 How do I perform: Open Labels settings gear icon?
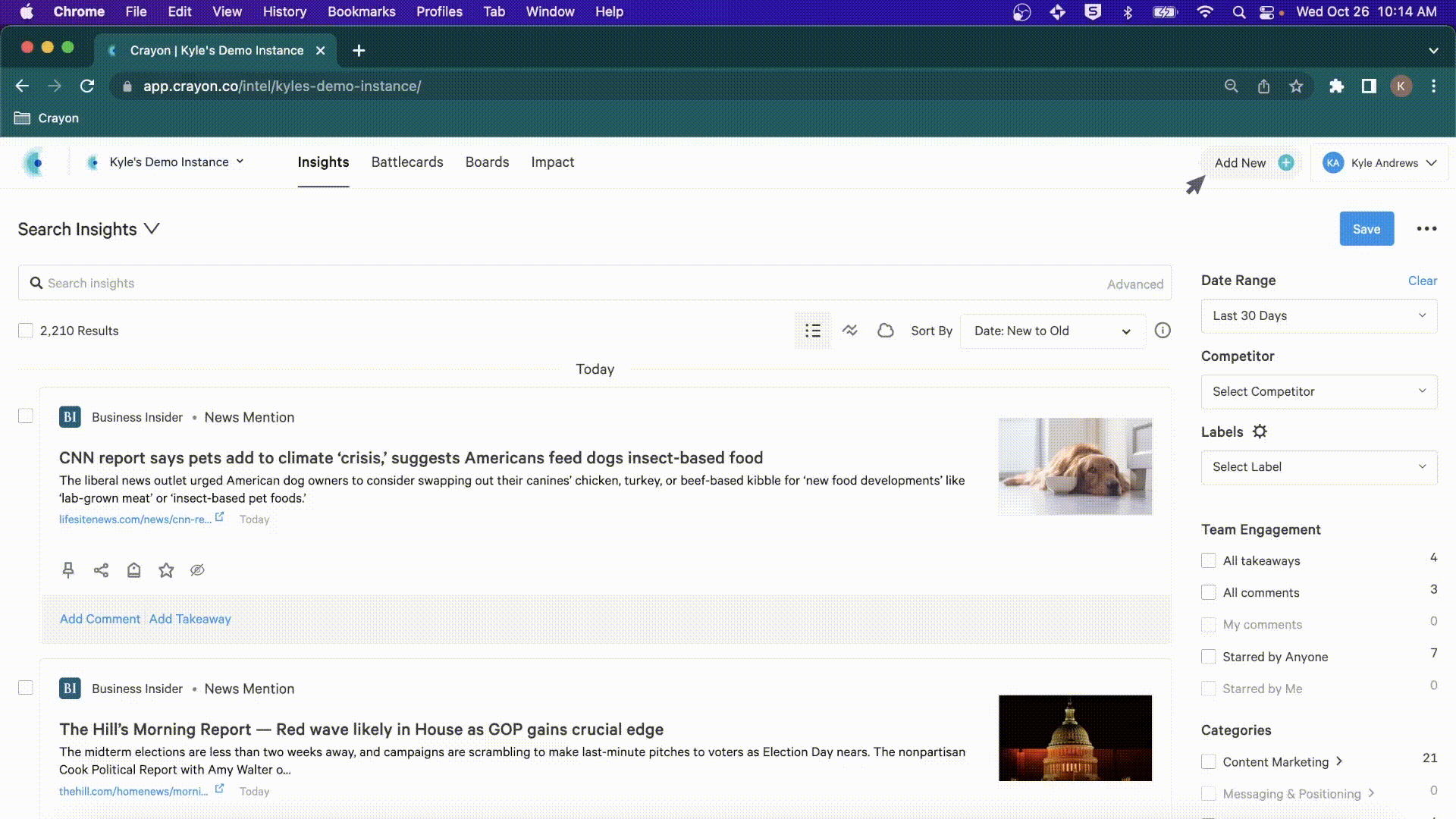click(x=1260, y=431)
